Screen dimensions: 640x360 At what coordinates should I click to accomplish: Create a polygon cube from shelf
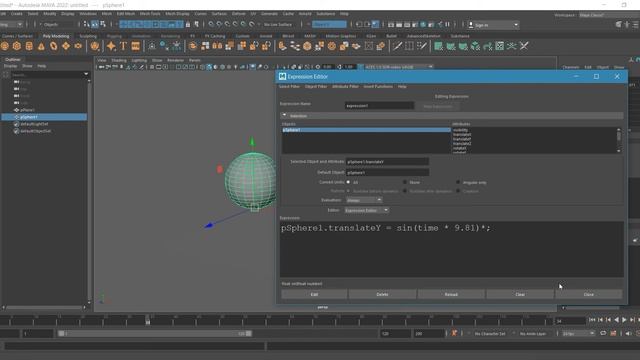tap(17, 46)
